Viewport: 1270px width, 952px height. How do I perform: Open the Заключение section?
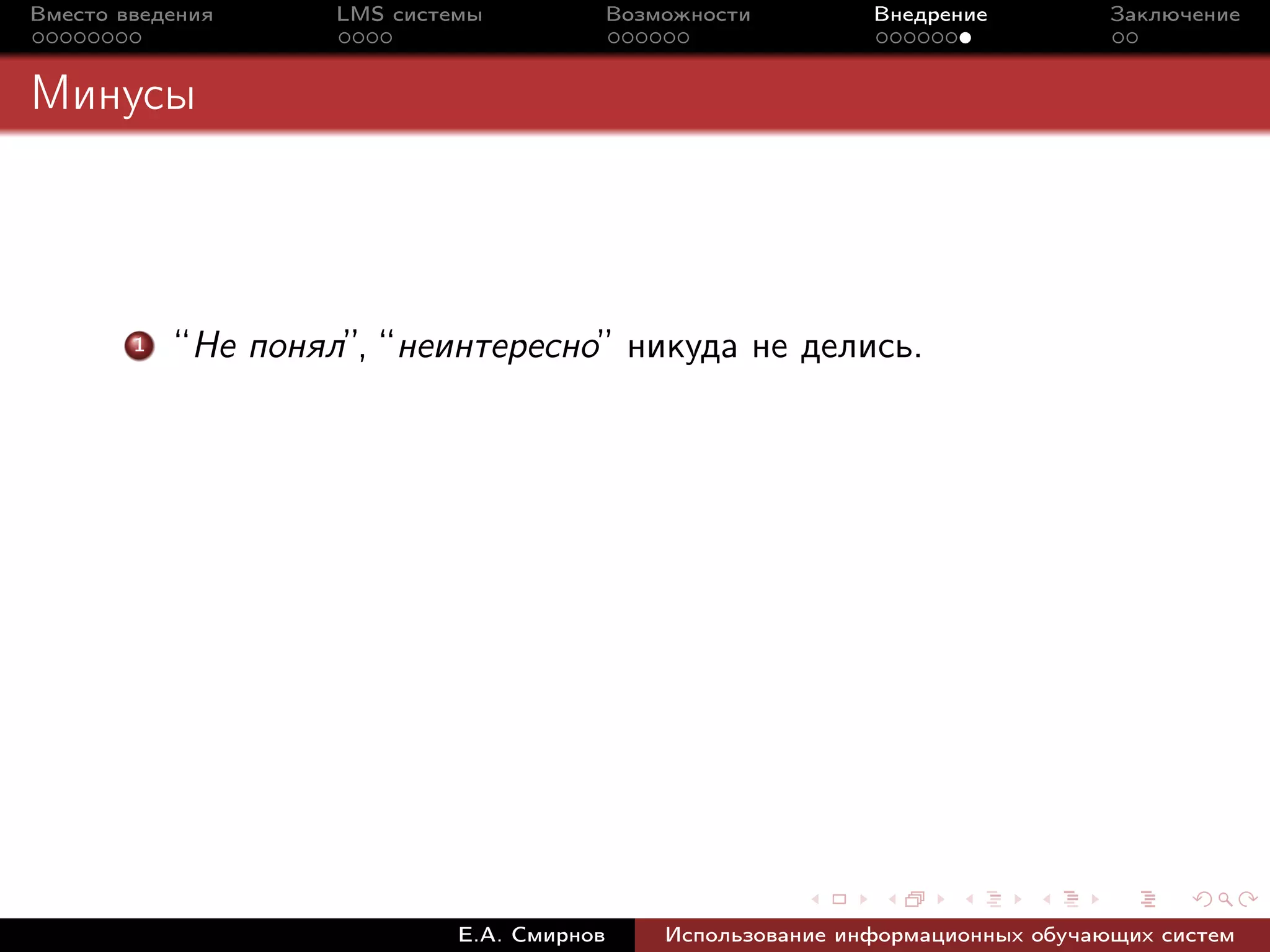[x=1175, y=14]
